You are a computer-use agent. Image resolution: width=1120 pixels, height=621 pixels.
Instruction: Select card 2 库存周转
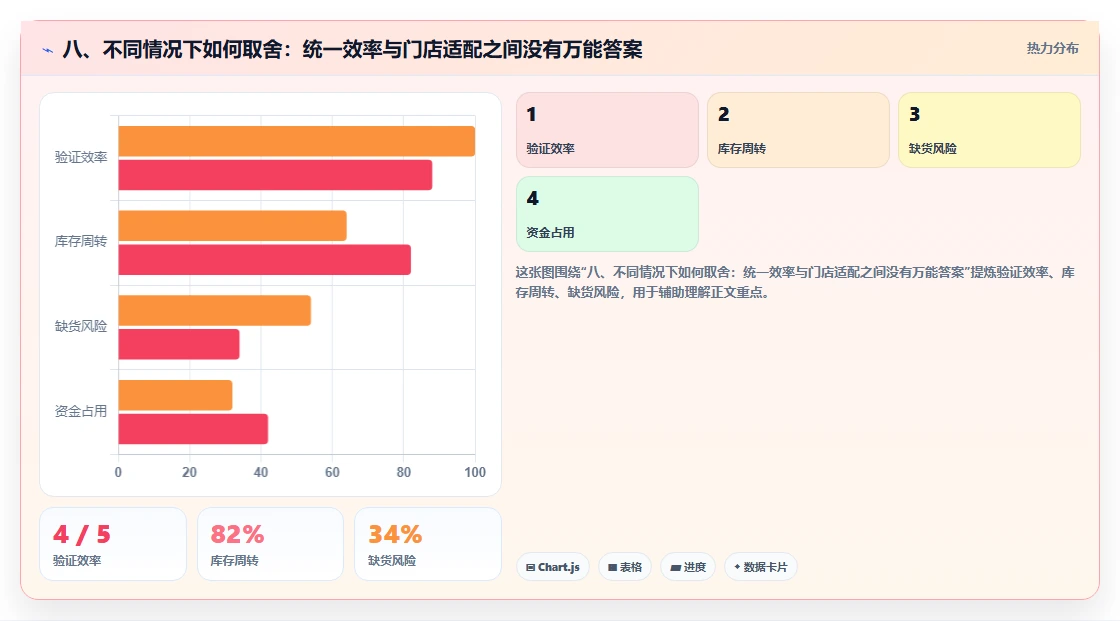tap(798, 130)
